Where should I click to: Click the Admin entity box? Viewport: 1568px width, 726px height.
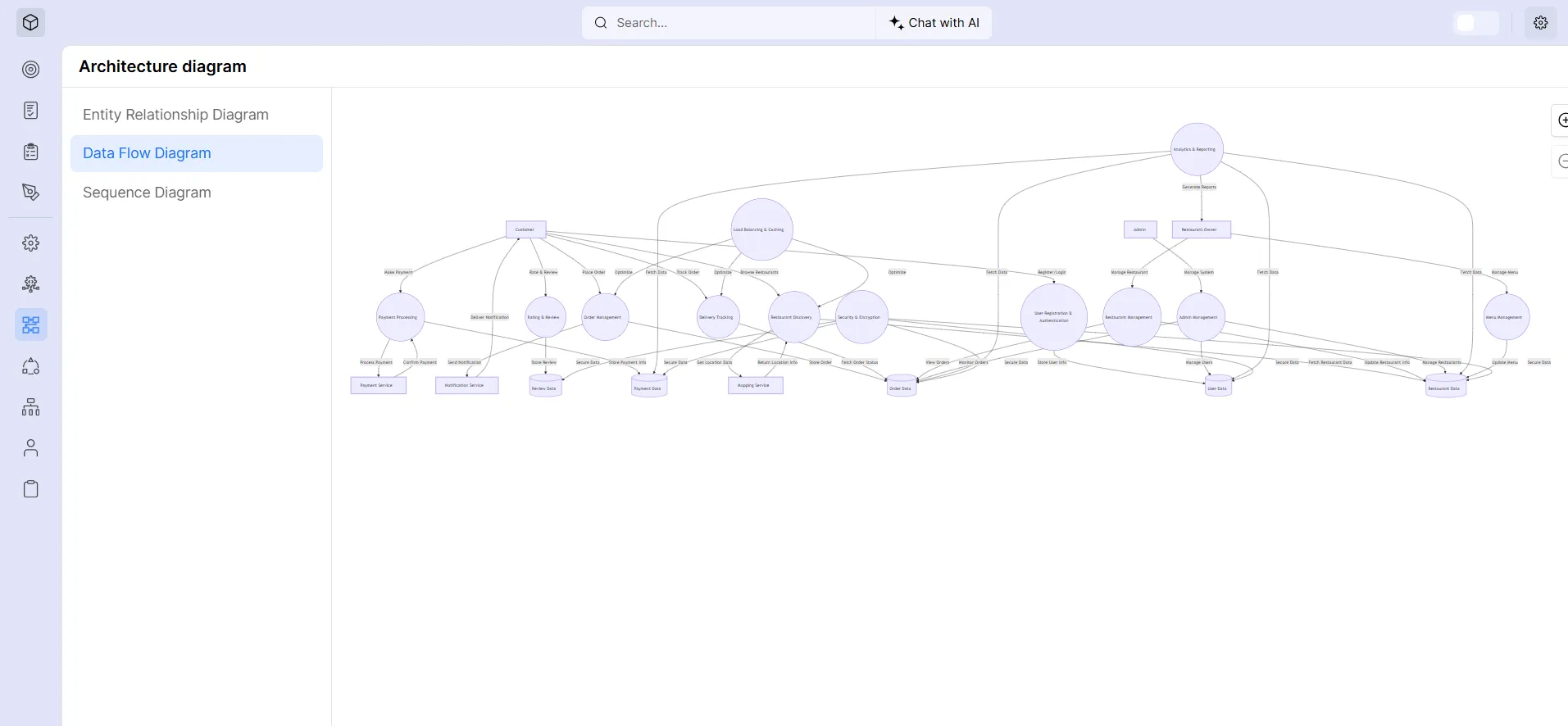(x=1140, y=229)
